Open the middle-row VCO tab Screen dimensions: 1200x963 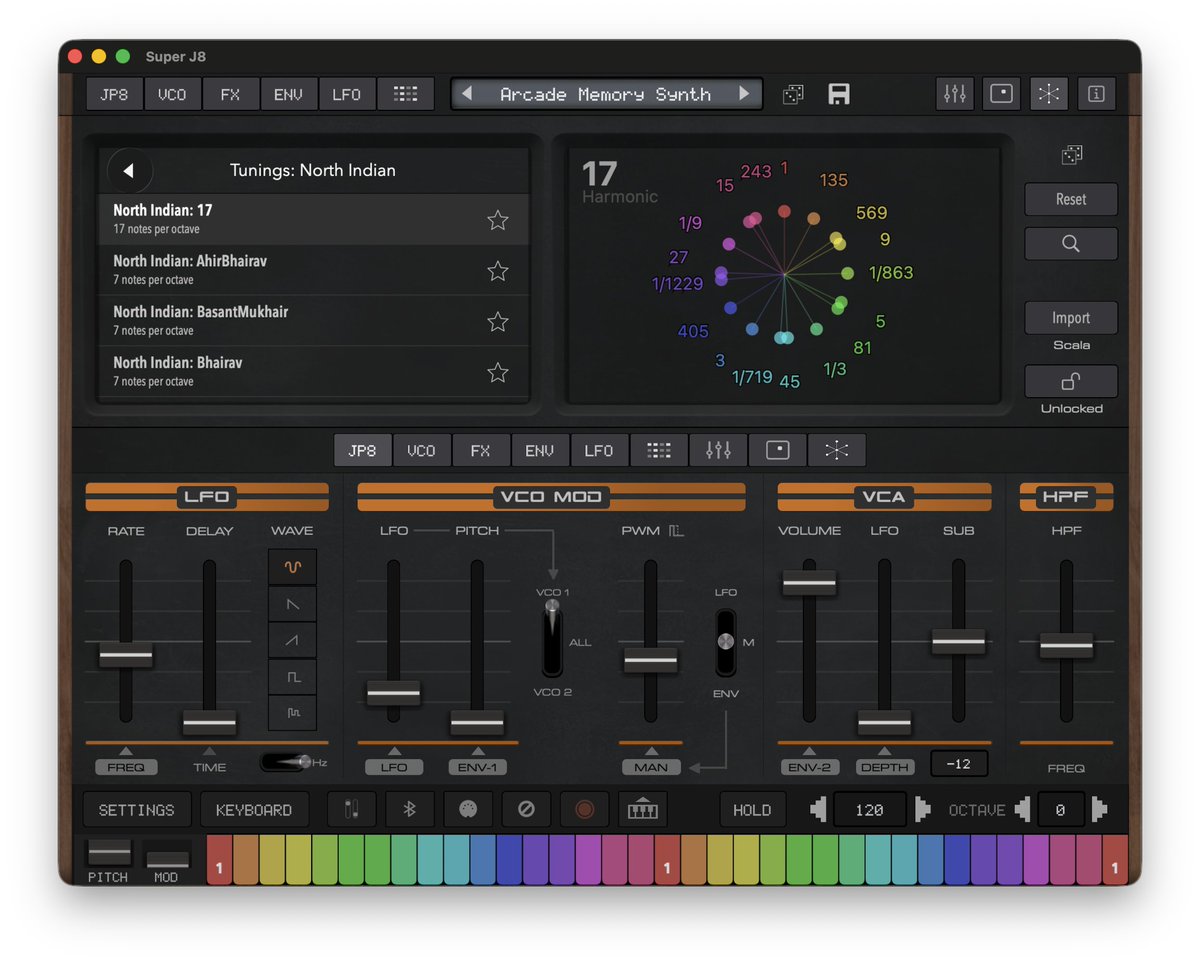(x=421, y=451)
